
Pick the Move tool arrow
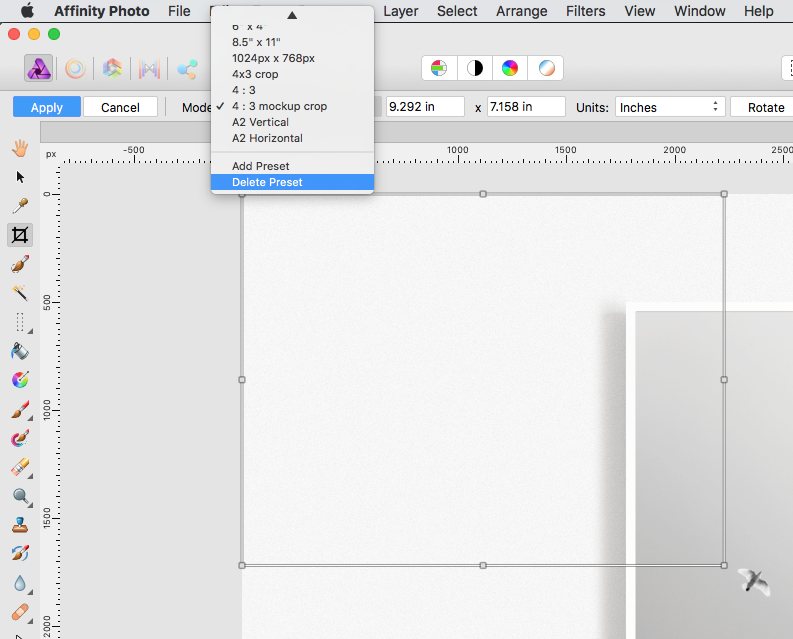[19, 177]
